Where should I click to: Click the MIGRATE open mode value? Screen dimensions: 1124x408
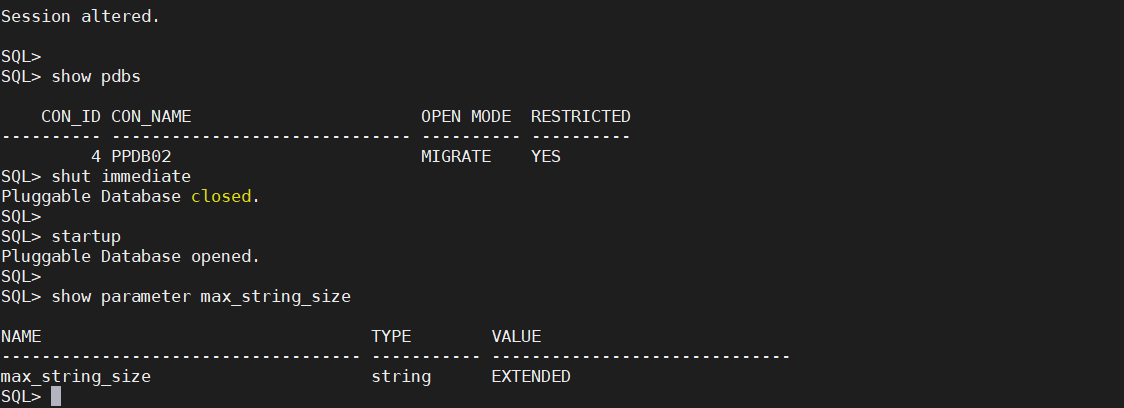pos(456,156)
